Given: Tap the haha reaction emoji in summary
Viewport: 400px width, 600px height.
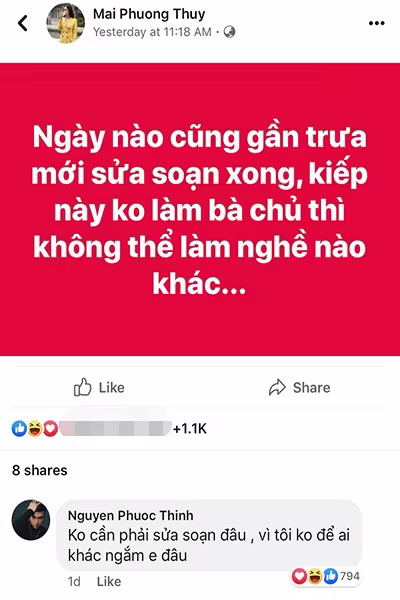Looking at the screenshot, I should 35,429.
